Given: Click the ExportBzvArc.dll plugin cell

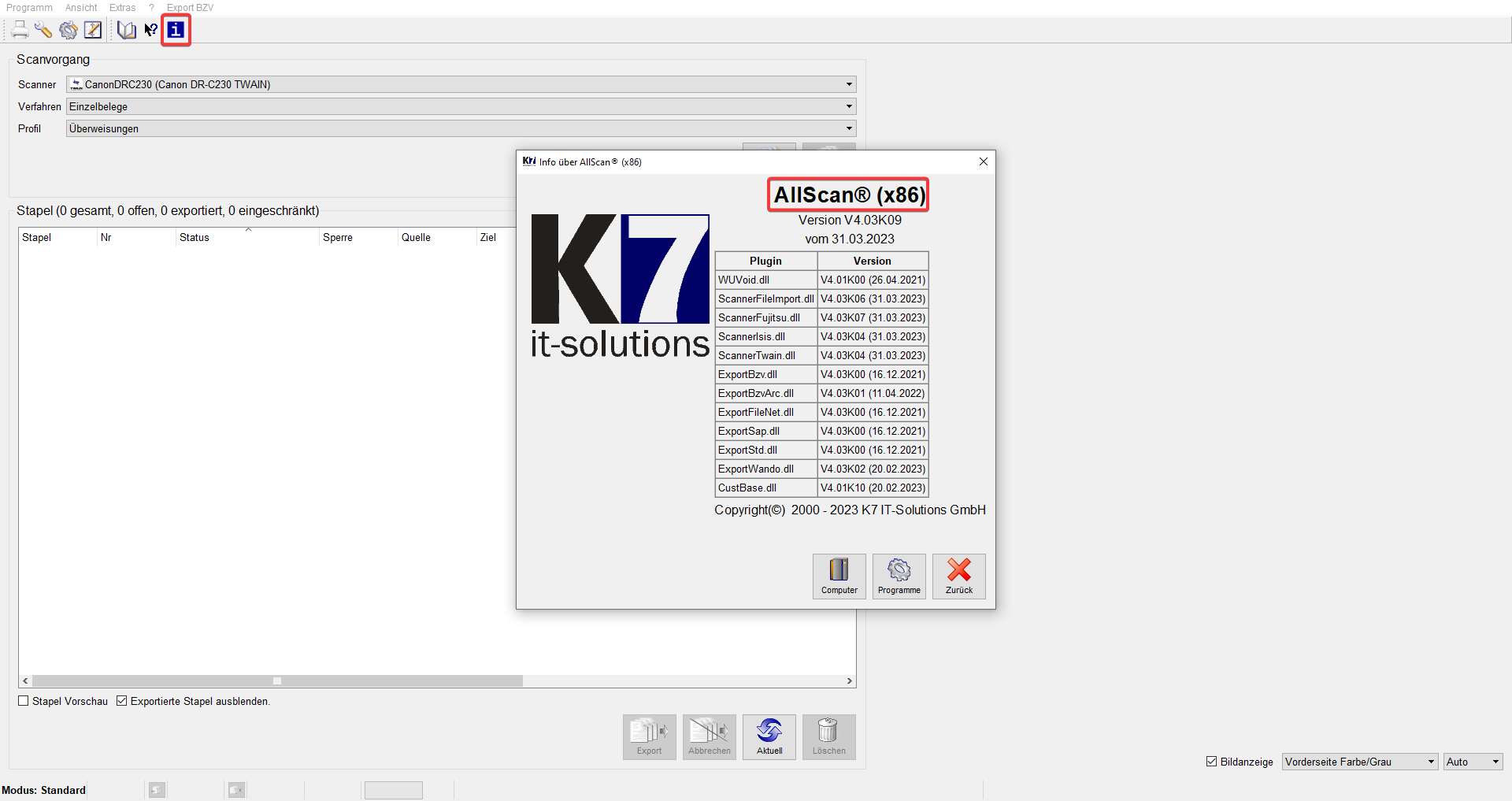Looking at the screenshot, I should coord(766,393).
